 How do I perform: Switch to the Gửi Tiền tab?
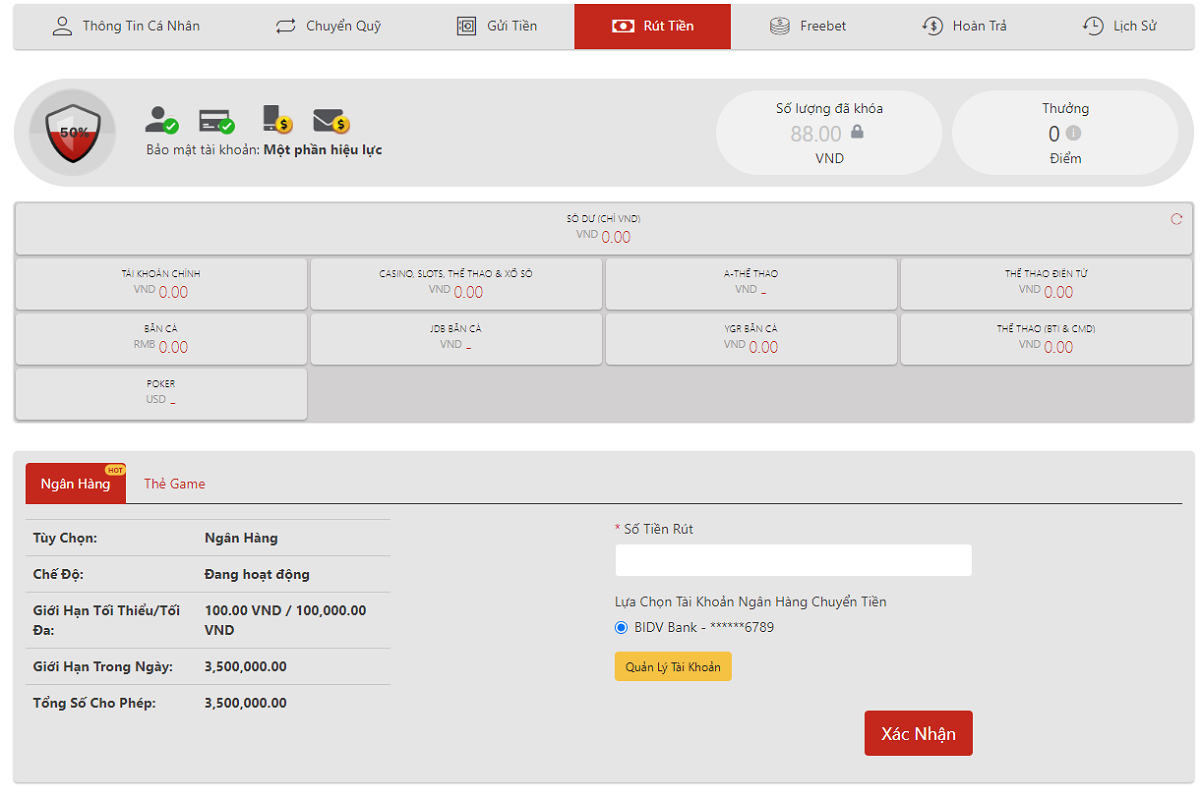[x=496, y=26]
